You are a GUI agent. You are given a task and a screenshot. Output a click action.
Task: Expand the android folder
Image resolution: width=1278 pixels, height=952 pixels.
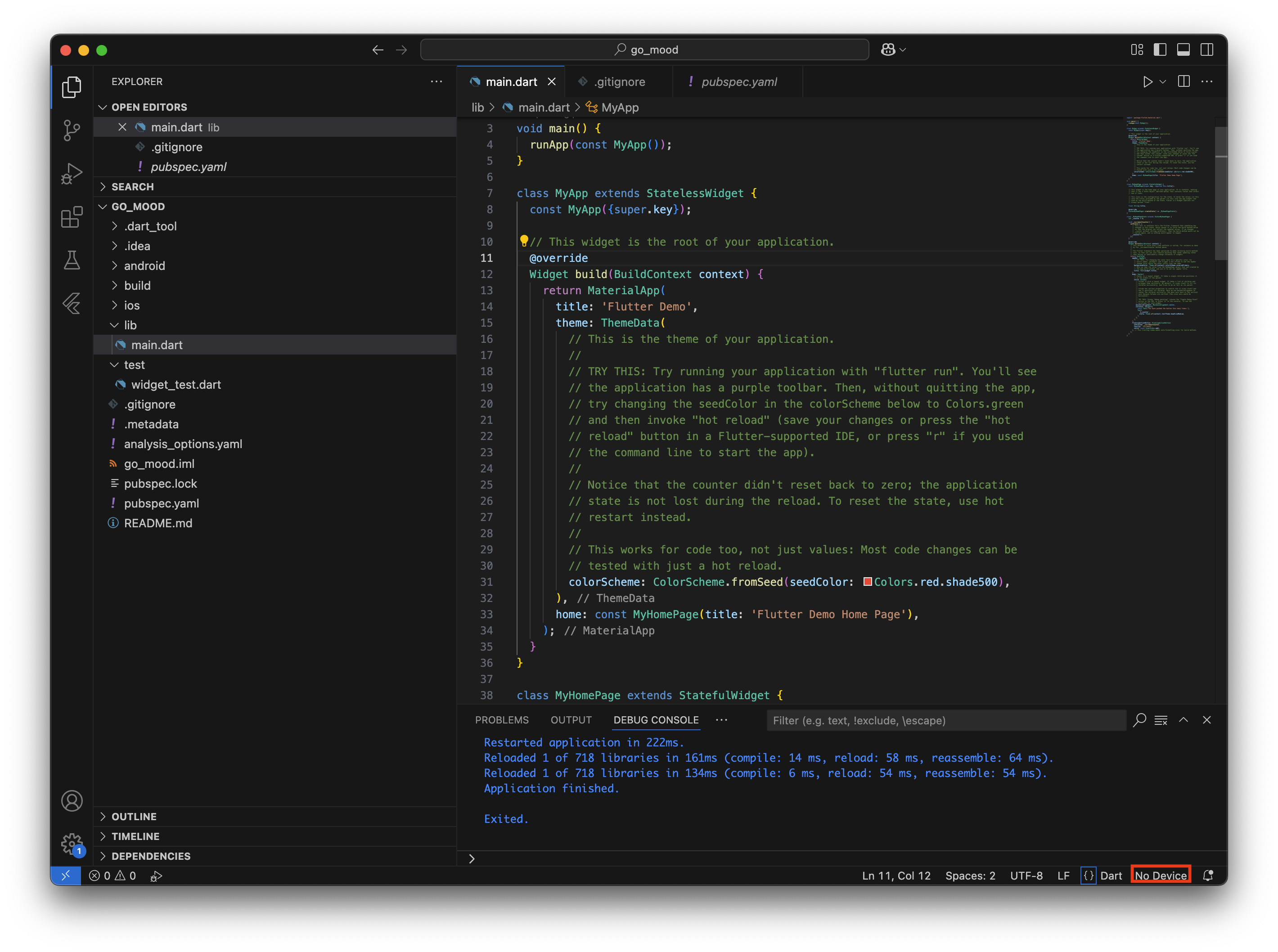[x=144, y=265]
